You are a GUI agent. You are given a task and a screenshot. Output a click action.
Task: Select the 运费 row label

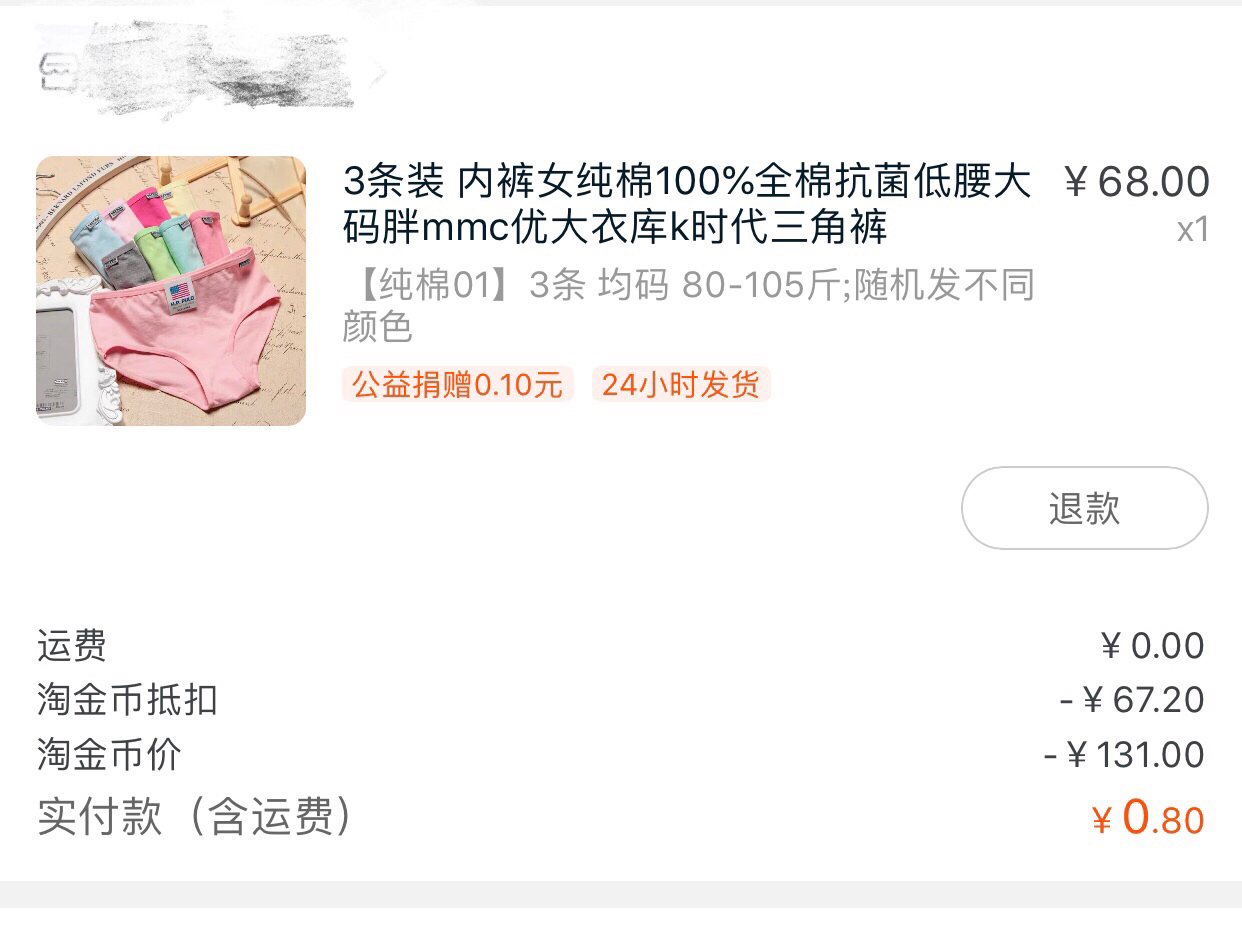pos(72,646)
